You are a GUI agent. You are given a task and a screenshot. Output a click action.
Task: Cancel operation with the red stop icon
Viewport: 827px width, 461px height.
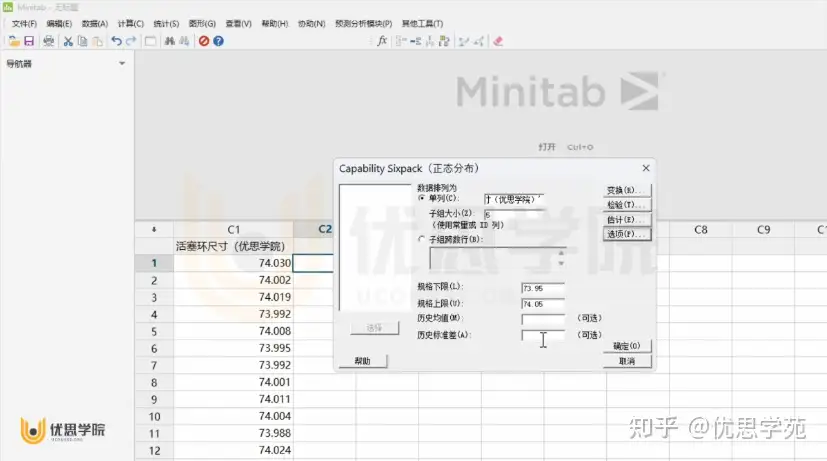[204, 41]
